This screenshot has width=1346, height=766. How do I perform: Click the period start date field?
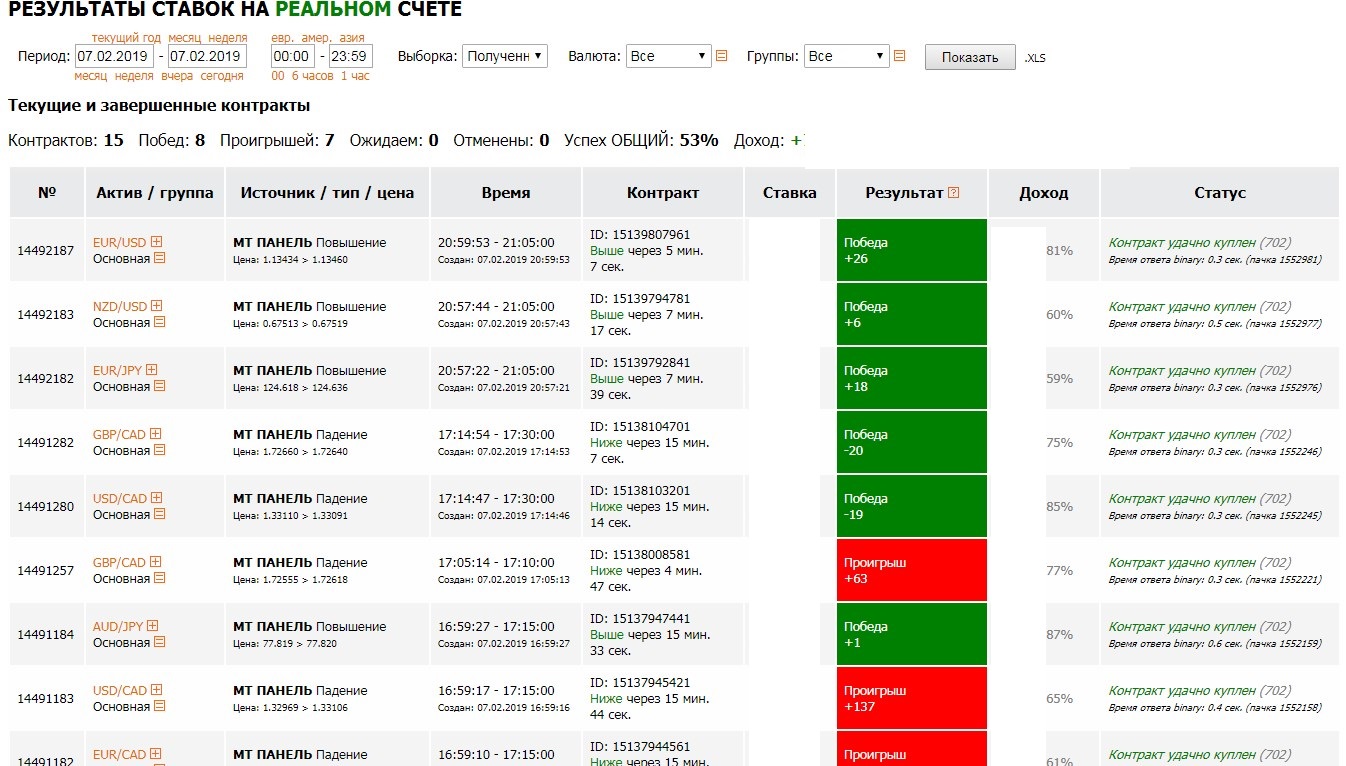click(113, 56)
